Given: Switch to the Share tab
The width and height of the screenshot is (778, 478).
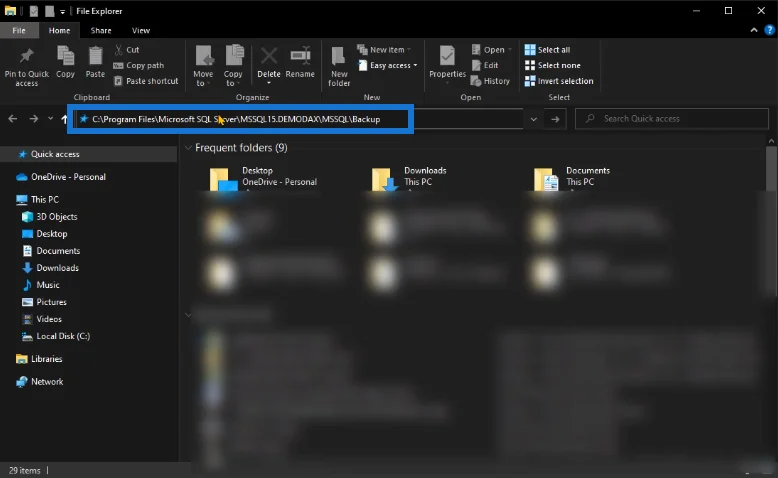Looking at the screenshot, I should pyautogui.click(x=101, y=30).
